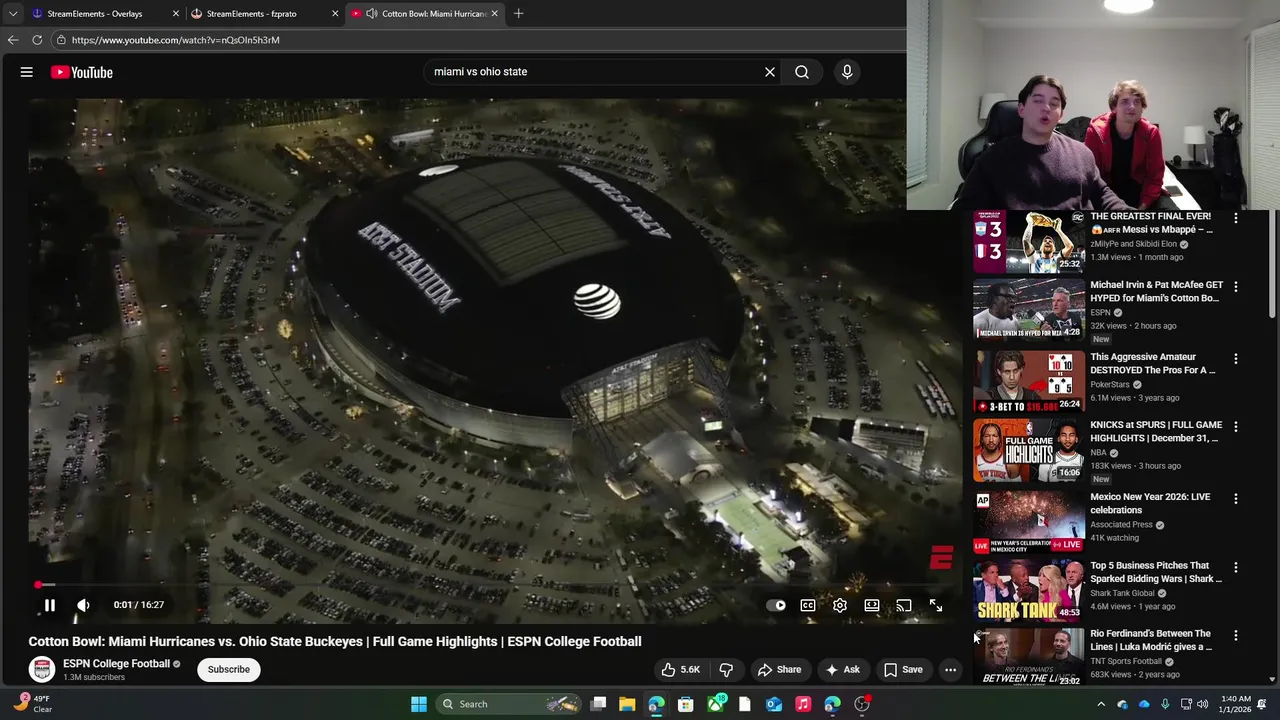Open Knicks at Spurs Full Game Highlights title
This screenshot has width=1280, height=720.
tap(1156, 431)
